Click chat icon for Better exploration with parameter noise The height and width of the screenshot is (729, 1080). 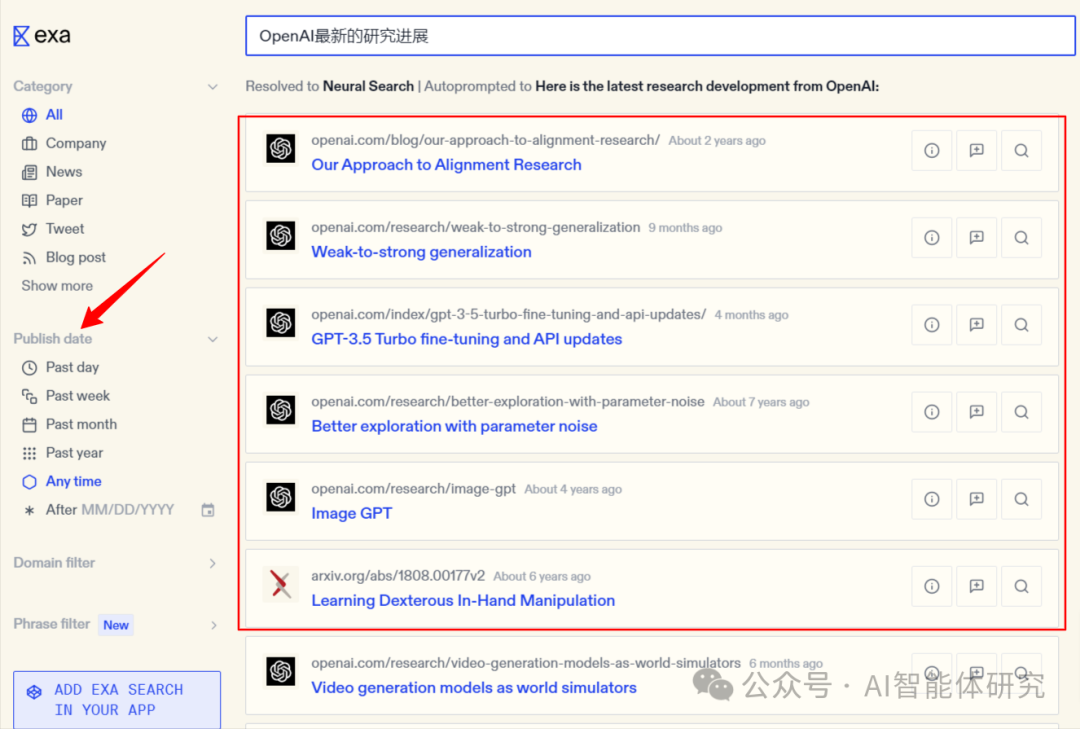pos(976,412)
